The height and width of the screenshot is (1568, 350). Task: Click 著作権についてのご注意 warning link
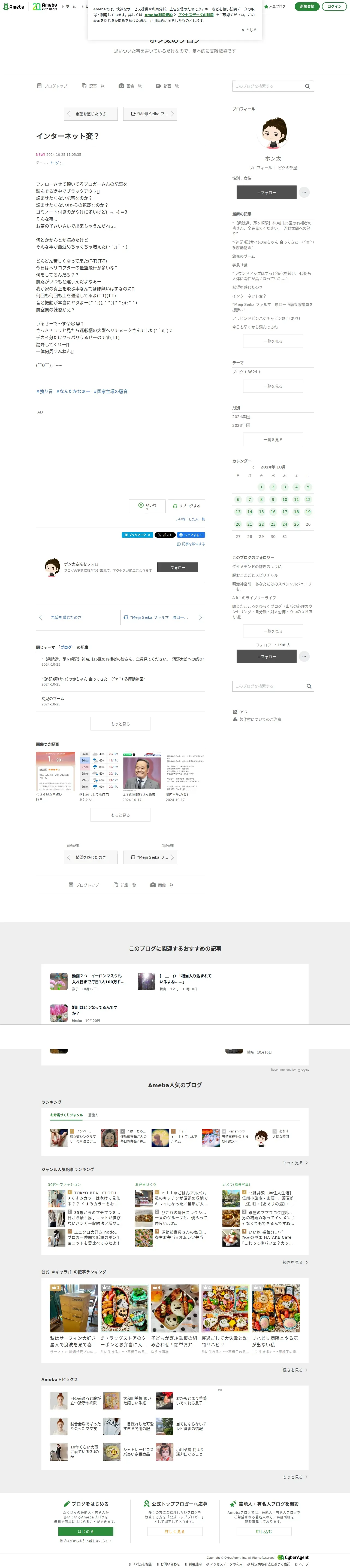pyautogui.click(x=257, y=720)
